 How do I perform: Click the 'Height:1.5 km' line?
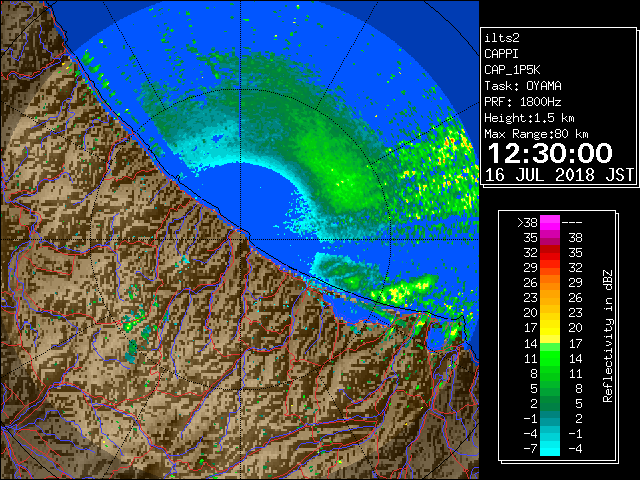[x=529, y=118]
